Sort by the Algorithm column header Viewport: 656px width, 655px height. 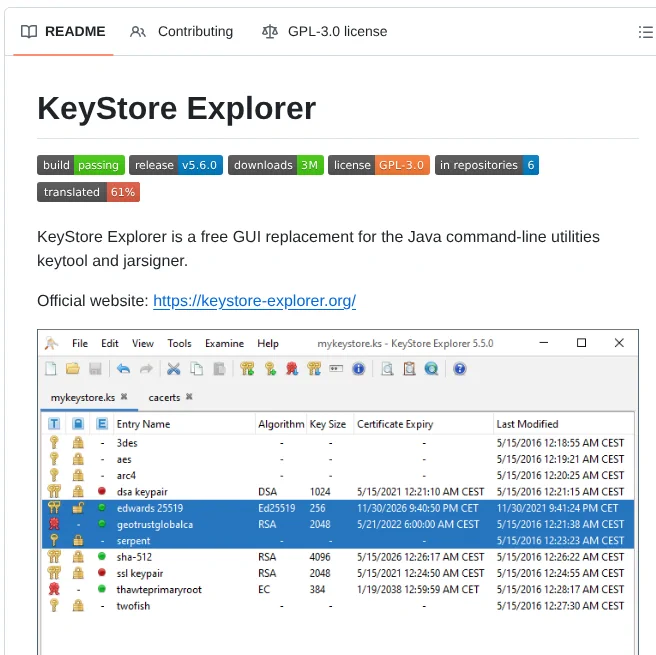pyautogui.click(x=281, y=424)
